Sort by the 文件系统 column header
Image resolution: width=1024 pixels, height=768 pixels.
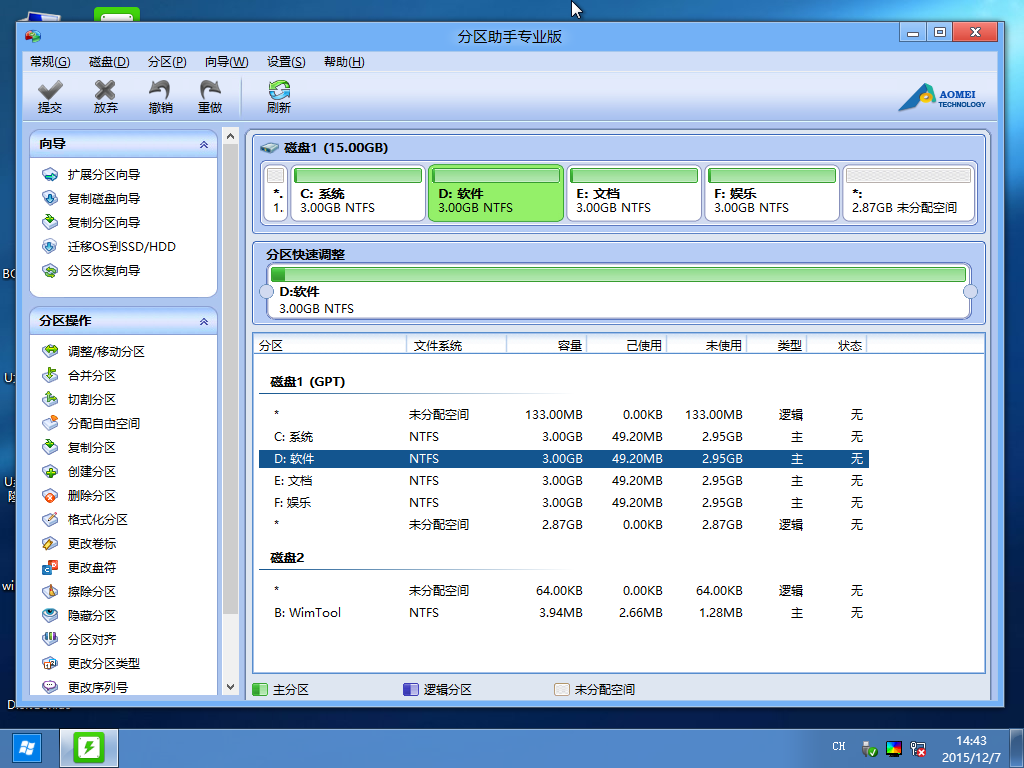click(456, 345)
